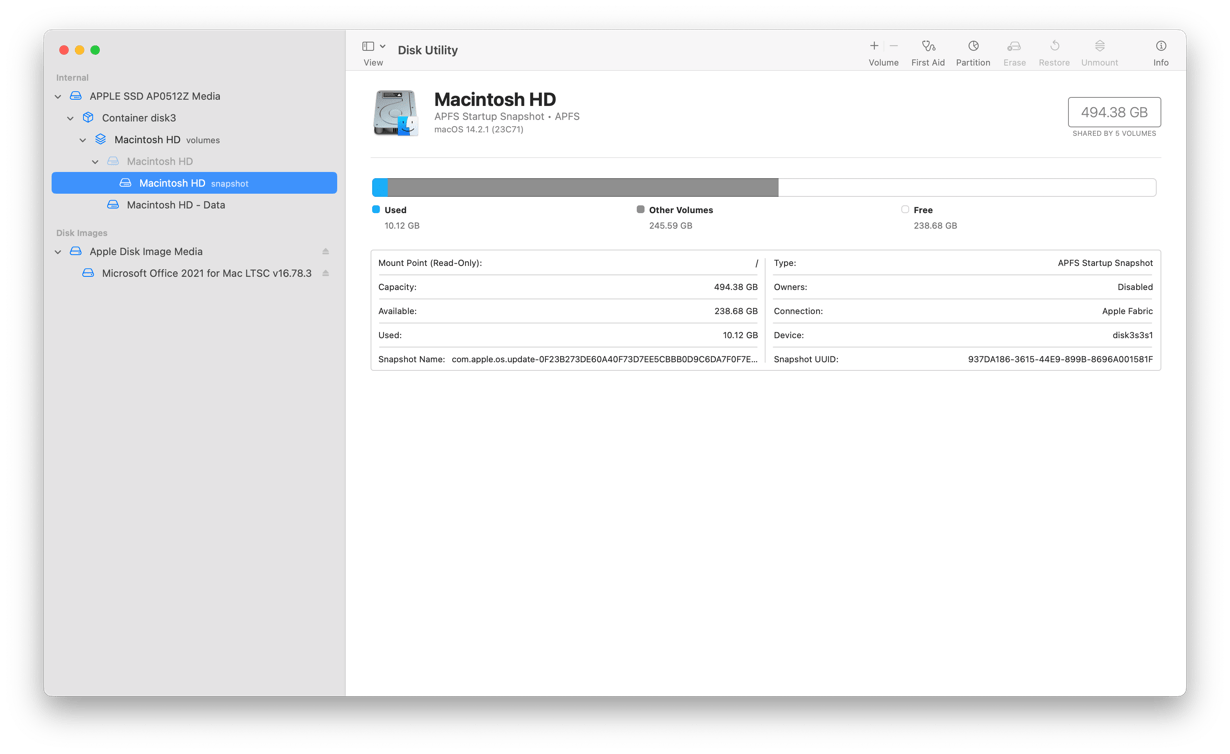Click the Unmount toolbar icon
This screenshot has height=754, width=1230.
tap(1099, 47)
